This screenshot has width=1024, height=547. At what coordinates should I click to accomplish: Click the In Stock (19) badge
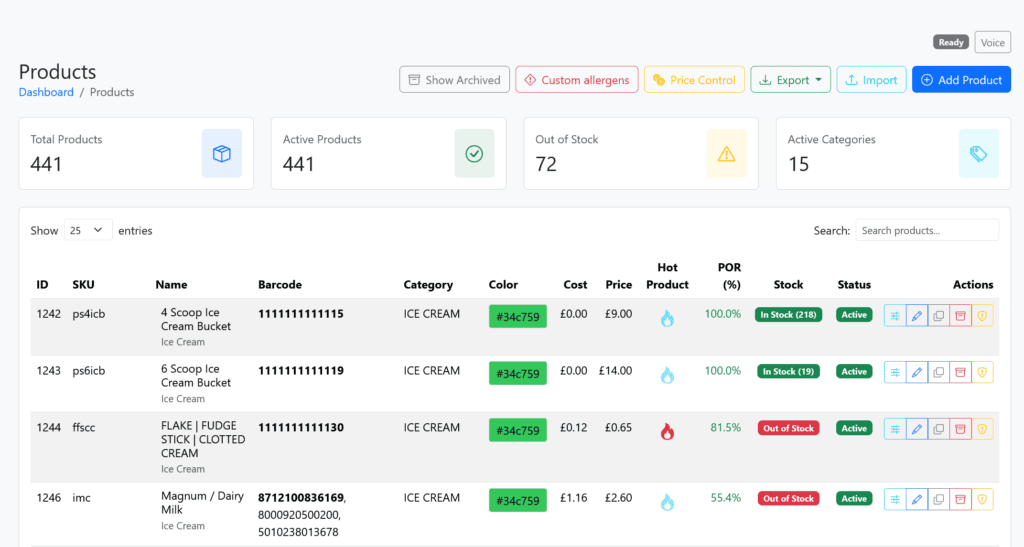(x=788, y=371)
